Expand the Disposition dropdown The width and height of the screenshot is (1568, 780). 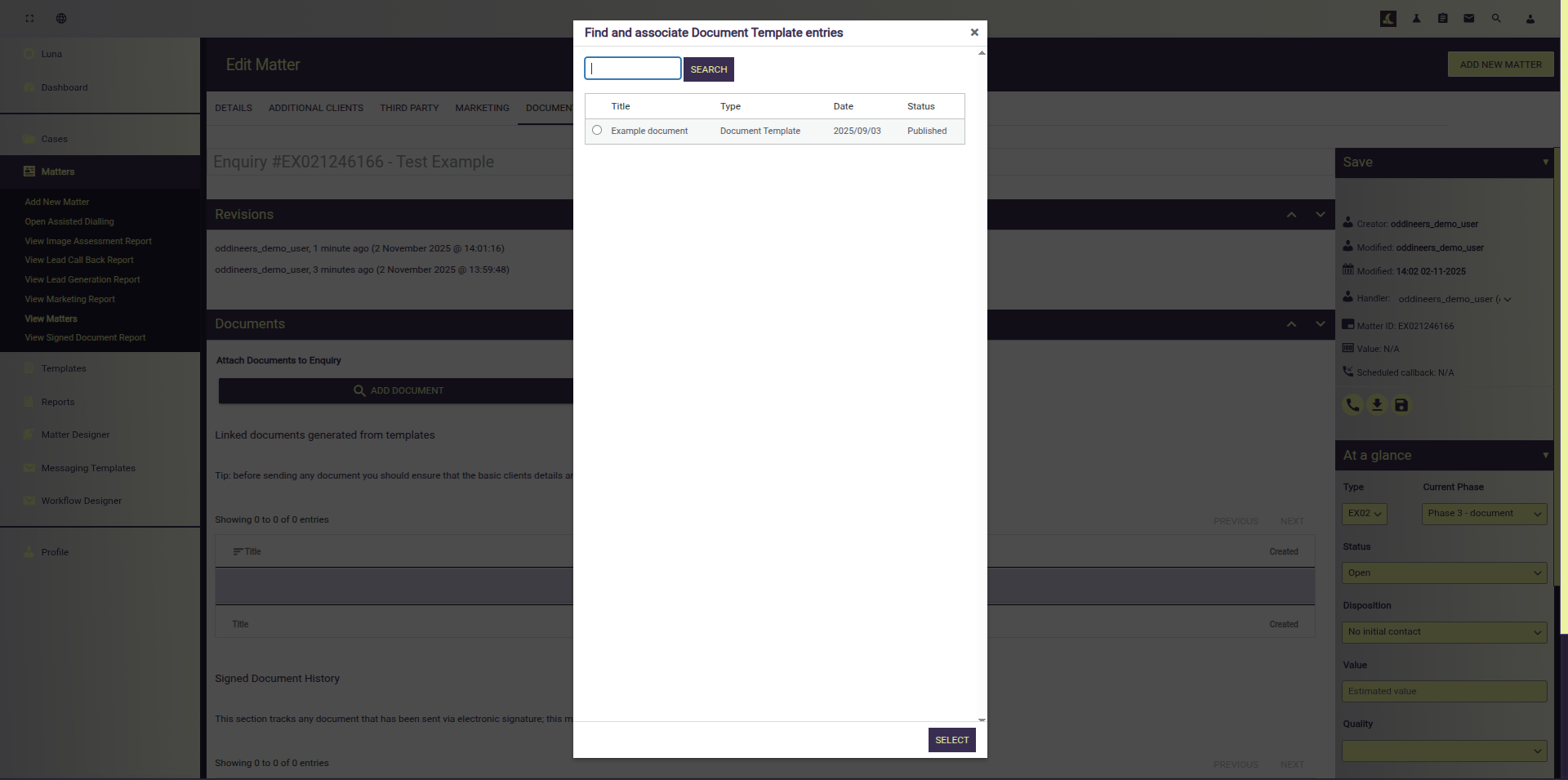click(x=1444, y=632)
